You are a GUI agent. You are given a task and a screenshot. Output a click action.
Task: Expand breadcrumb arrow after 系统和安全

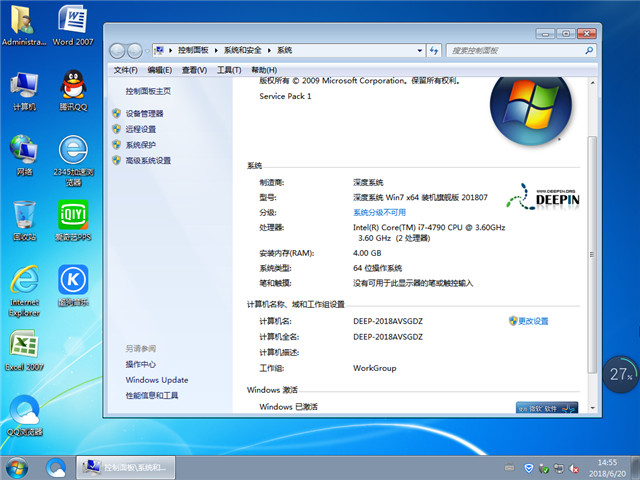(269, 51)
